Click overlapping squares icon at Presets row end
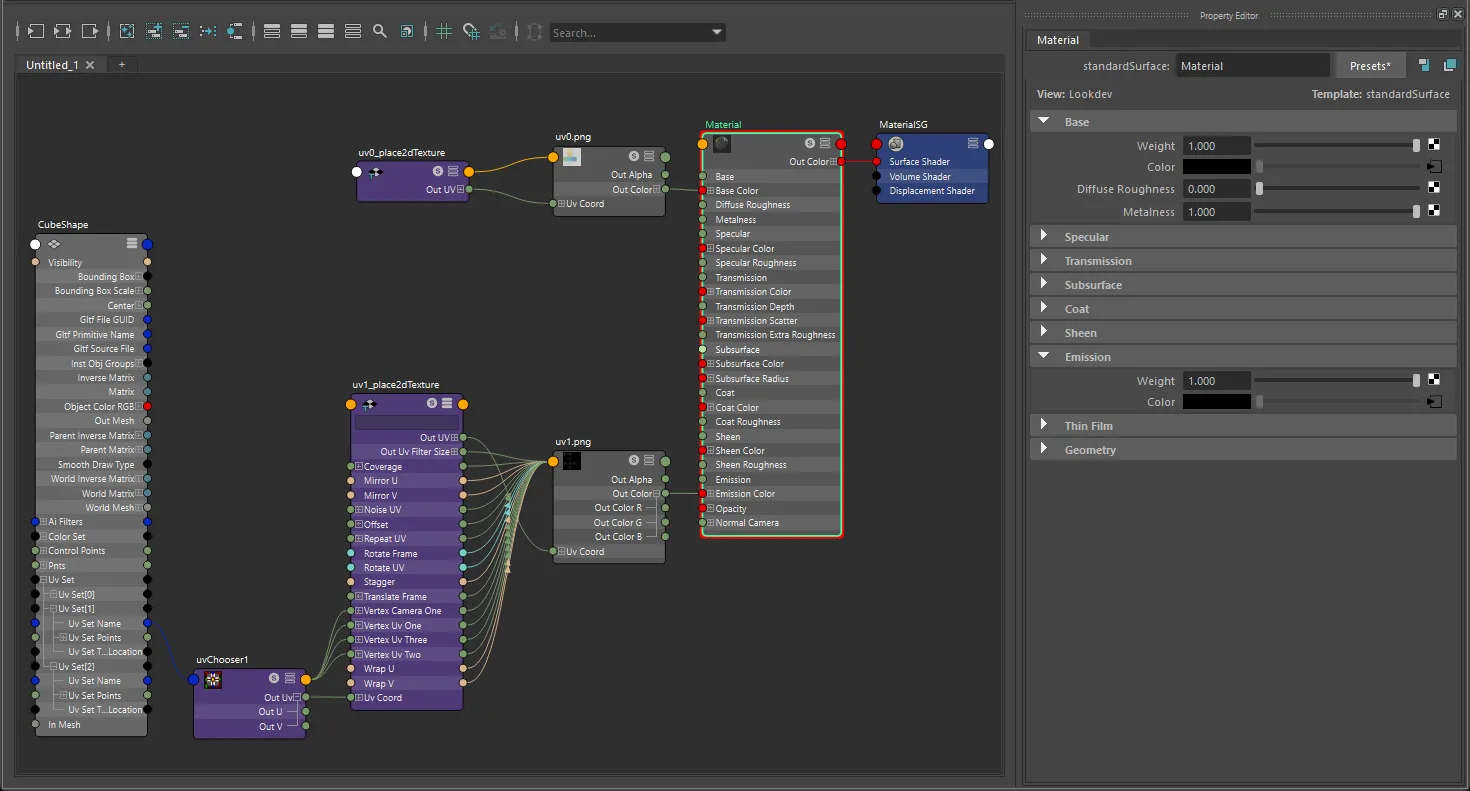Viewport: 1470px width, 791px height. (x=1449, y=66)
